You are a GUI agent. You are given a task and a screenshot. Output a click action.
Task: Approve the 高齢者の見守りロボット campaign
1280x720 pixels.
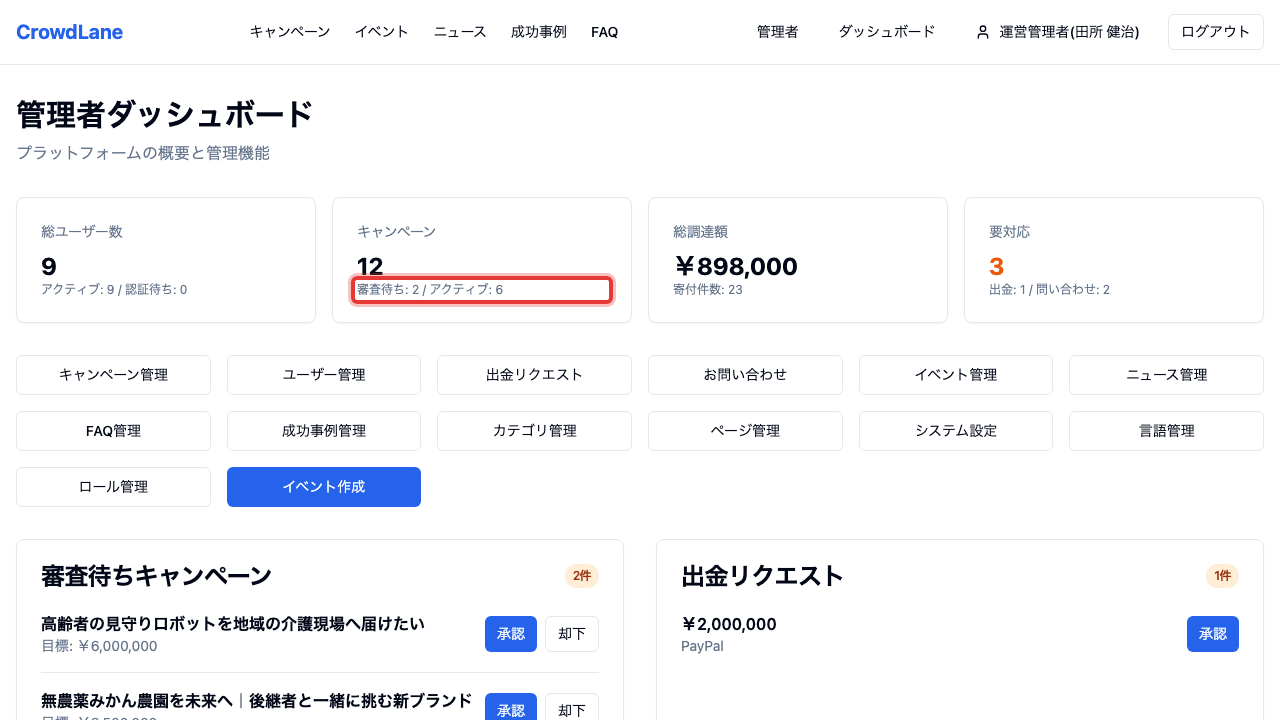click(x=511, y=634)
